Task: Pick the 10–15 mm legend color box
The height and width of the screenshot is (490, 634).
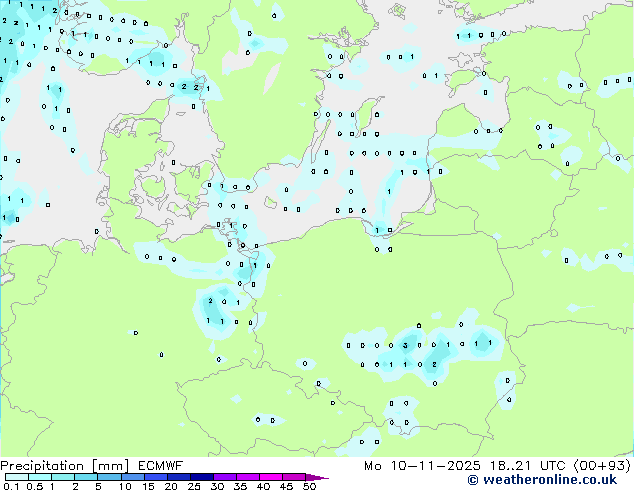Action: click(x=132, y=477)
